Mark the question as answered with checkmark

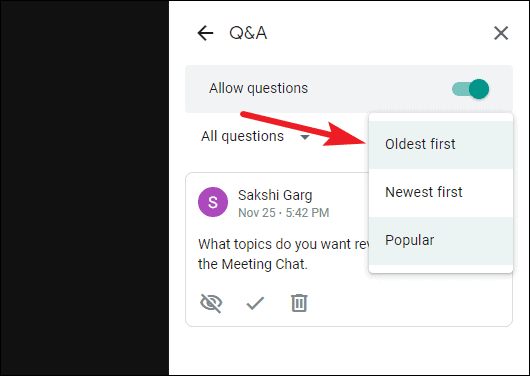coord(255,303)
